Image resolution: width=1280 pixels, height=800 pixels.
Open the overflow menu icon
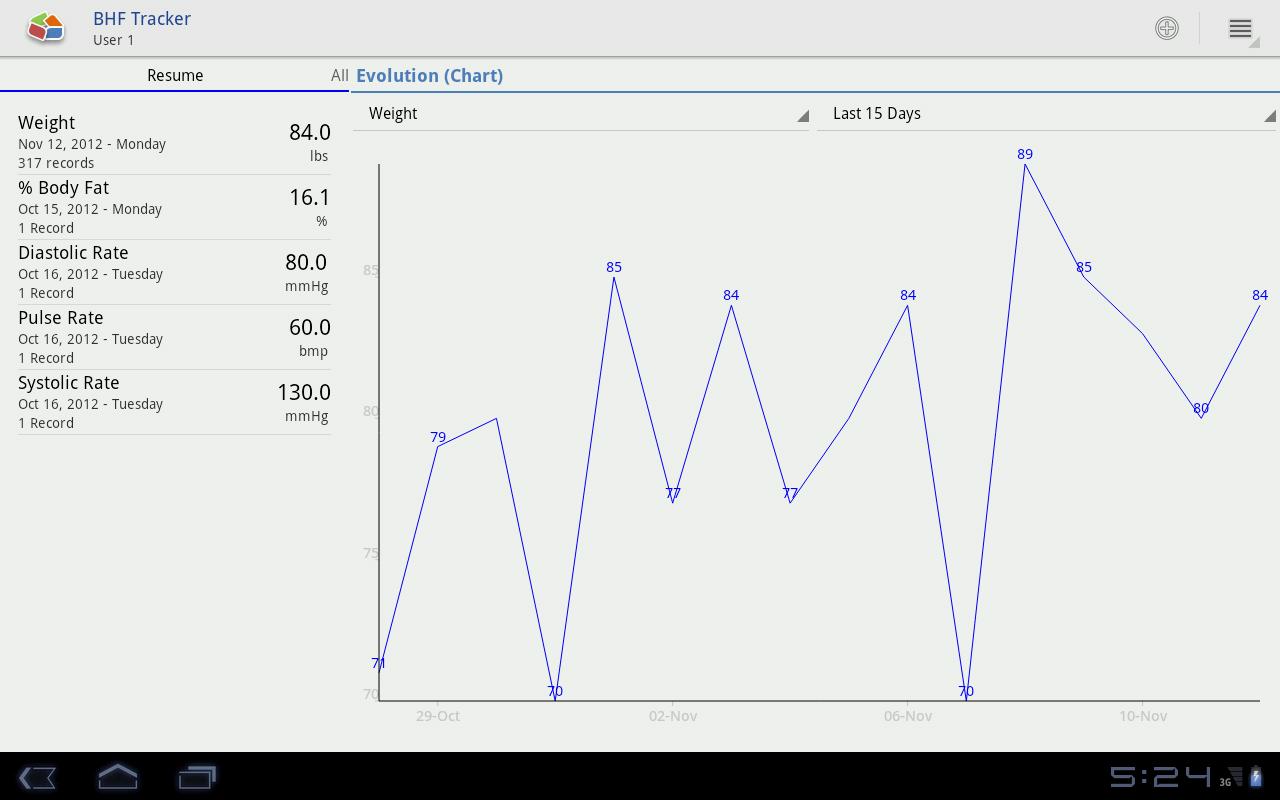pos(1240,28)
